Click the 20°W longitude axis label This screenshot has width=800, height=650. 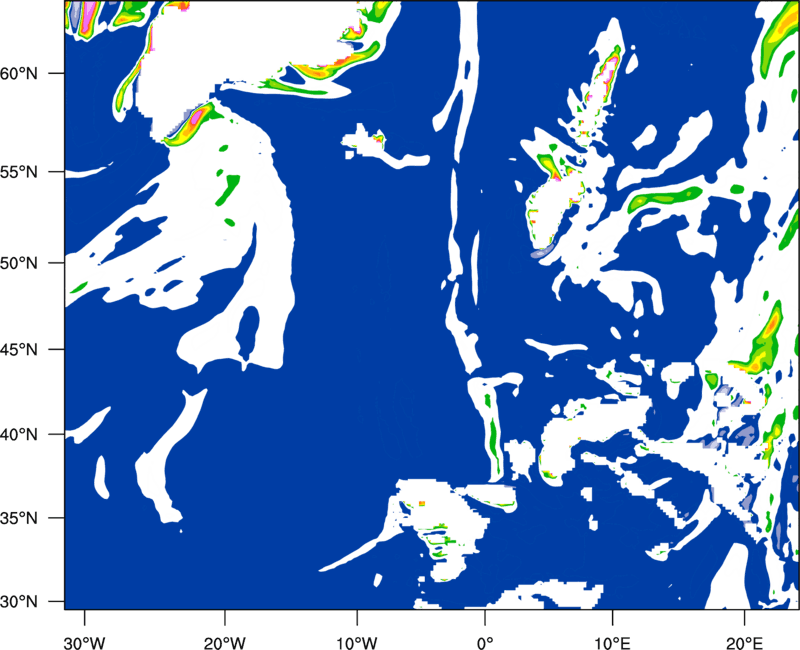click(x=225, y=643)
